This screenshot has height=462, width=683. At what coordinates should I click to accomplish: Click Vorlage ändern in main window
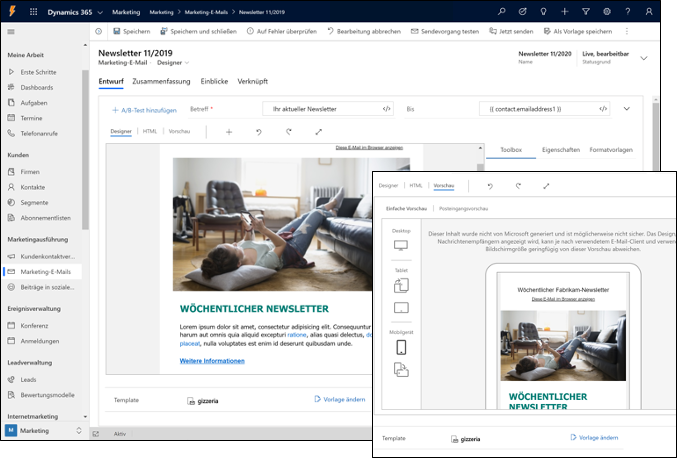tap(340, 399)
